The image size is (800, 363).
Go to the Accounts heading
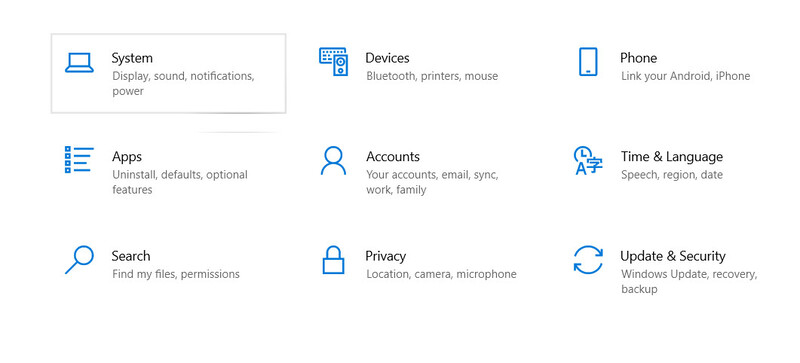[393, 156]
